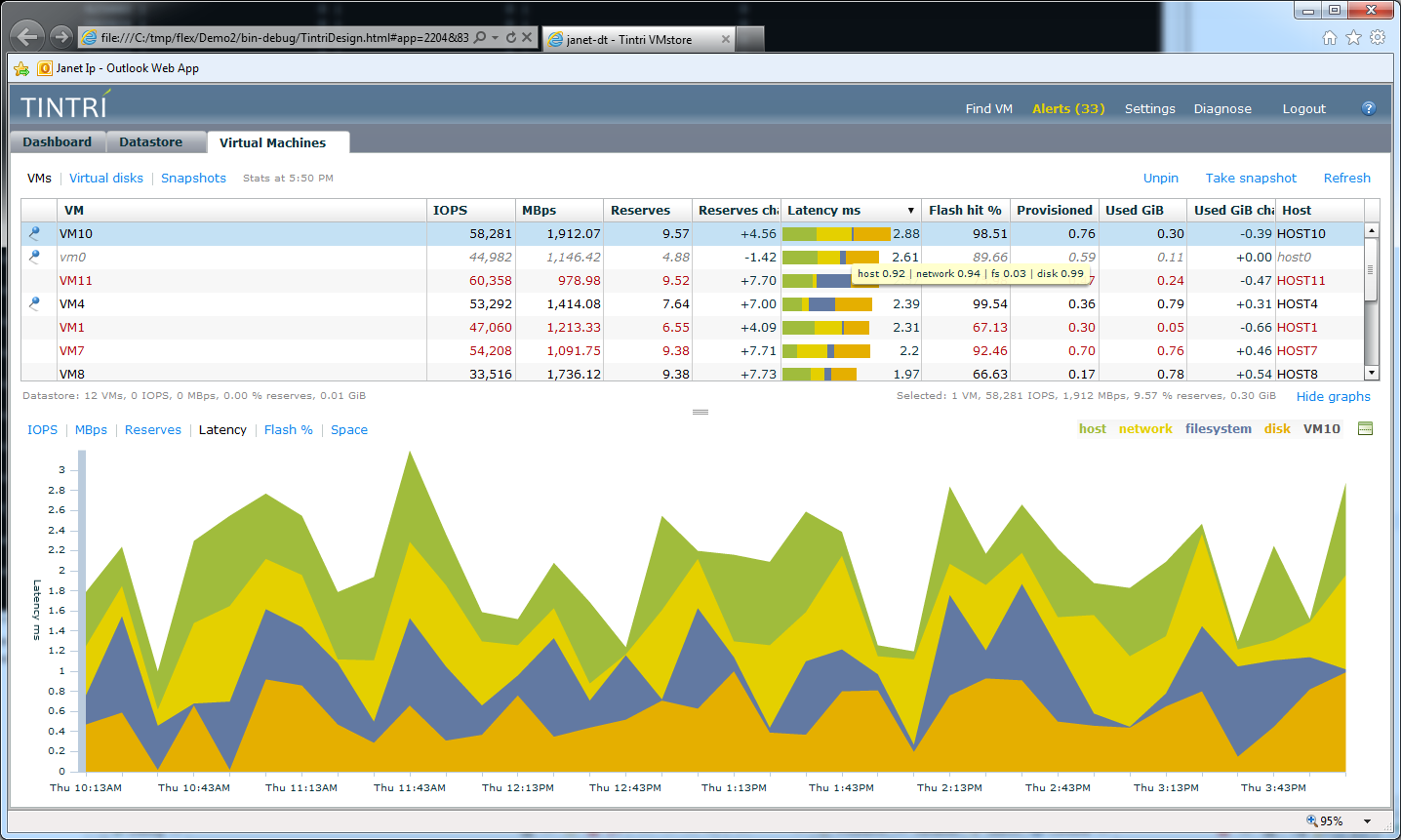Sort by Used GiB column header
The width and height of the screenshot is (1401, 840).
click(1142, 210)
